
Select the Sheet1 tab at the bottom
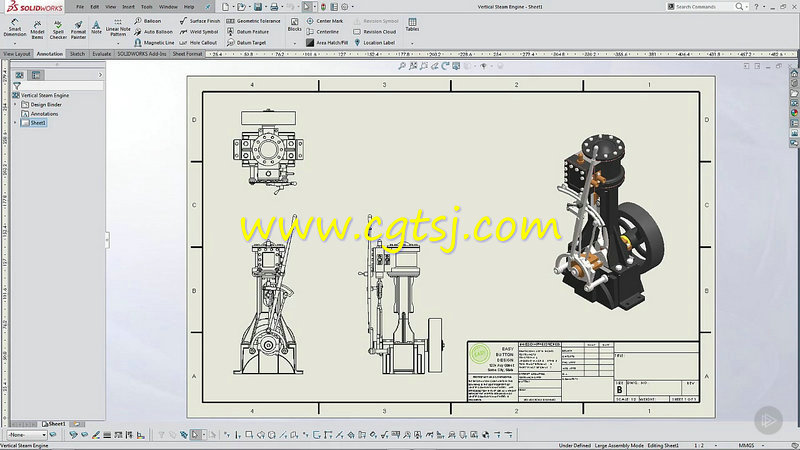click(x=54, y=424)
